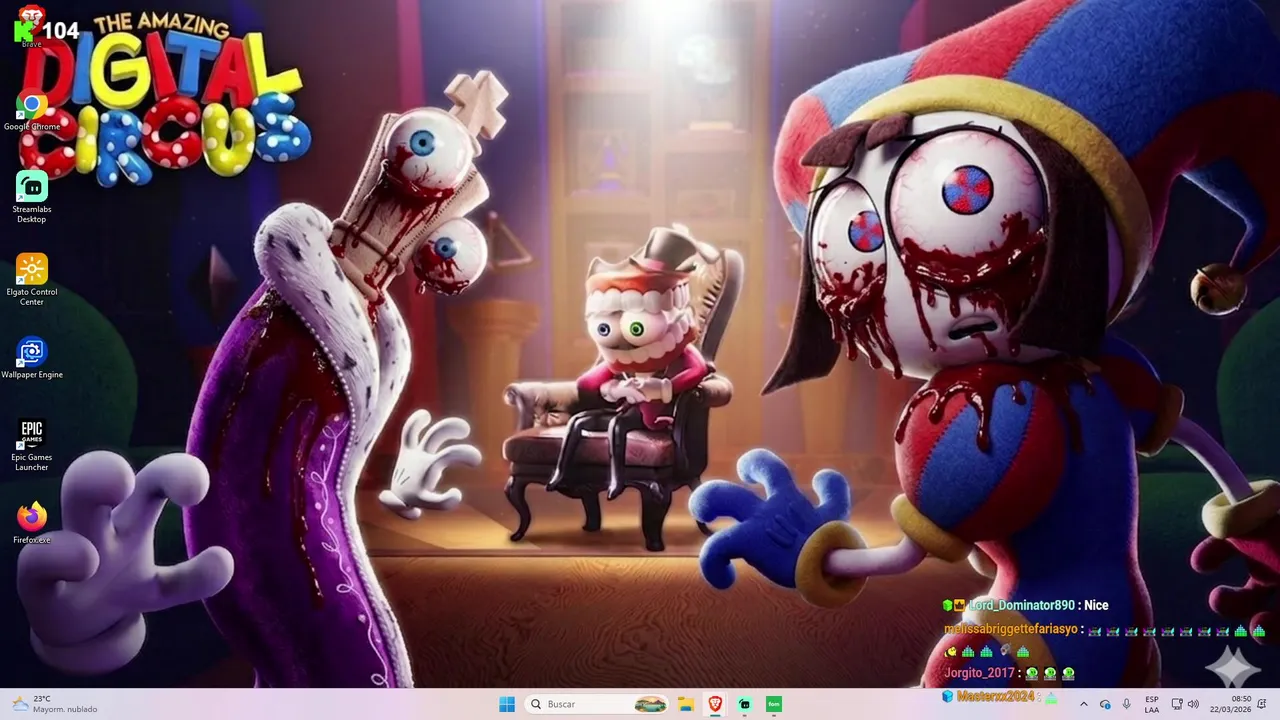Open Epic Games Launcher shortcut
Viewport: 1280px width, 720px height.
[x=31, y=445]
